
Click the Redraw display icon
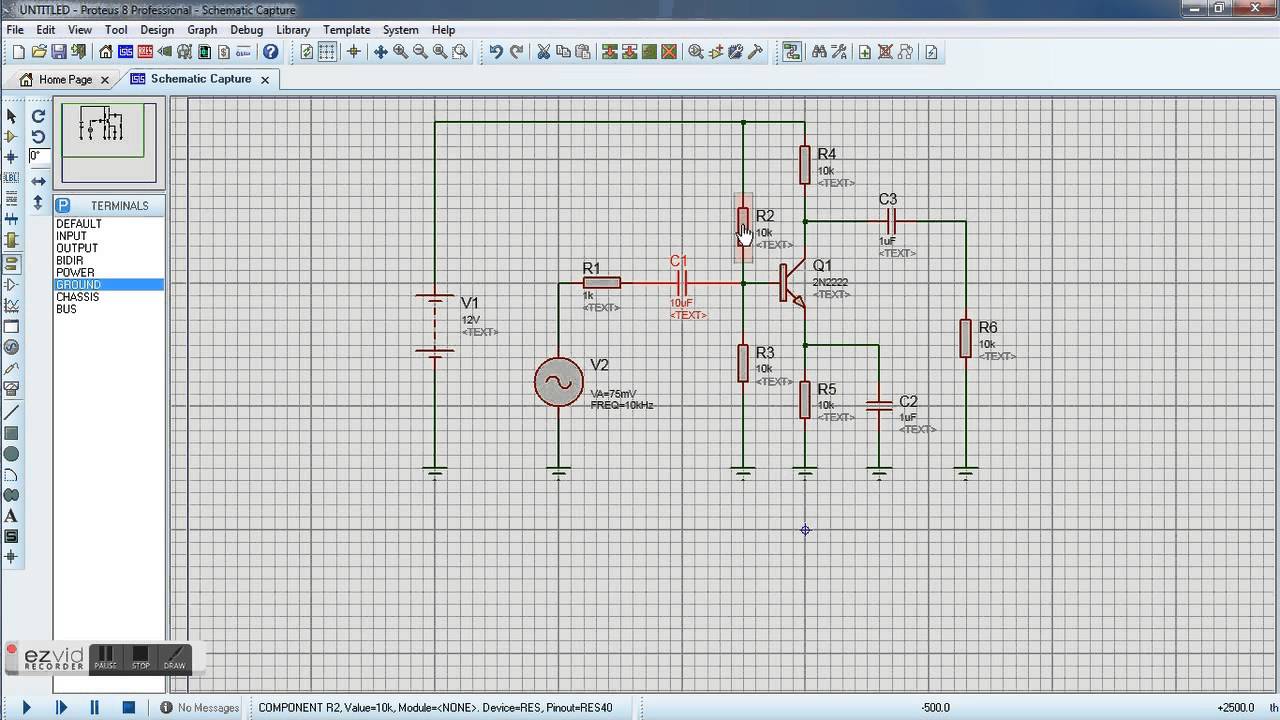pyautogui.click(x=306, y=52)
